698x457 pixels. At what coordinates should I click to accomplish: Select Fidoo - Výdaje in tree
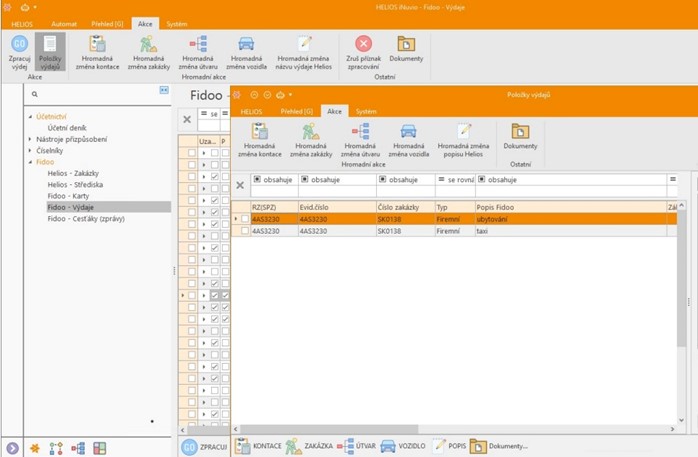tap(109, 207)
